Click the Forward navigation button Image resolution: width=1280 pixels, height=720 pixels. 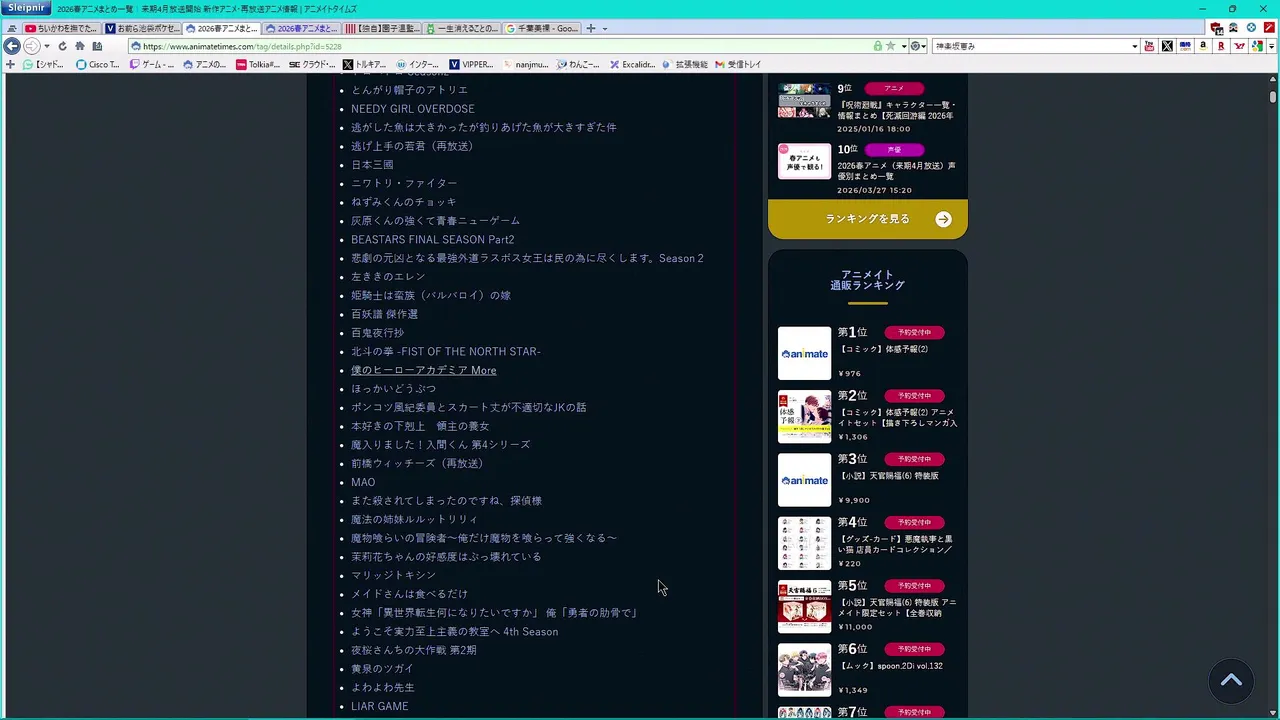[31, 46]
